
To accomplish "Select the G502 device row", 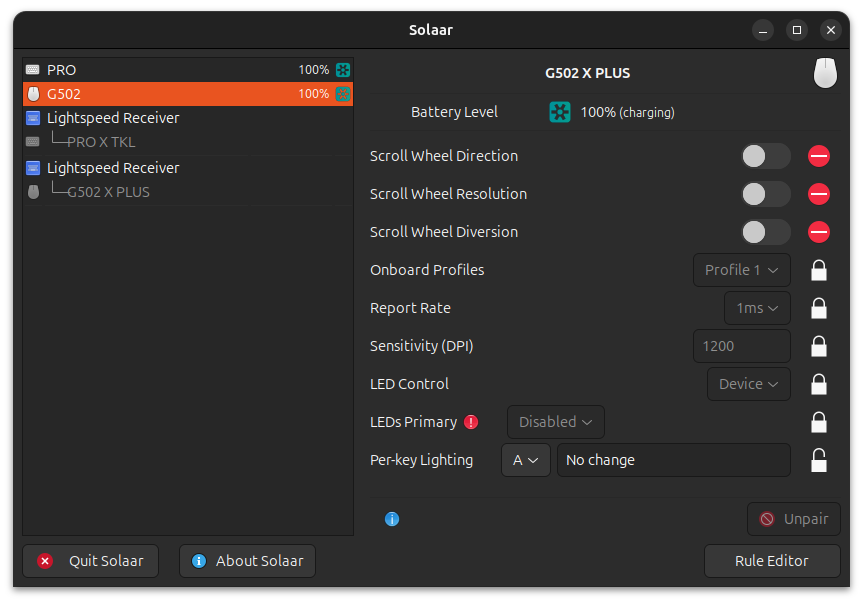I will point(188,94).
